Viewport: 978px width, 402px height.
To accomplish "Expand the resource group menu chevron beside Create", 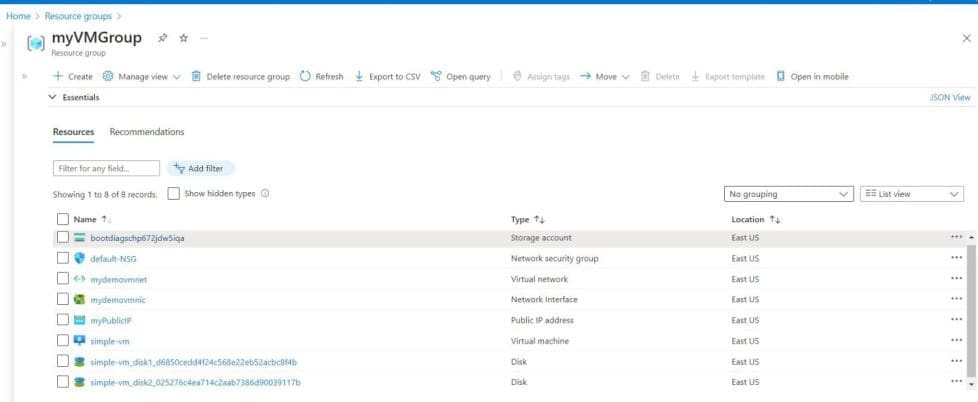I will (25, 77).
